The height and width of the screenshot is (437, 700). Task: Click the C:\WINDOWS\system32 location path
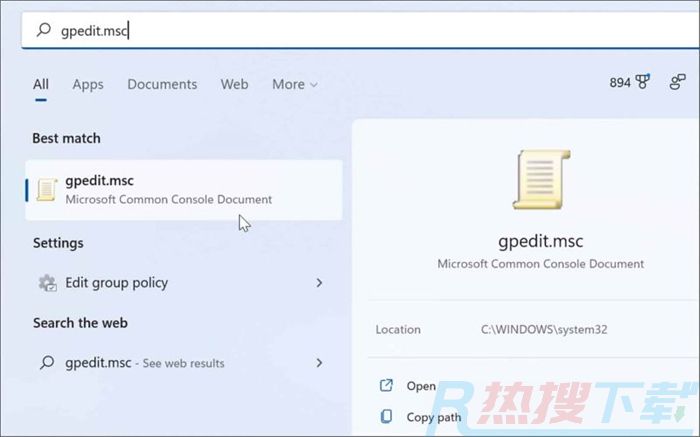tap(544, 329)
